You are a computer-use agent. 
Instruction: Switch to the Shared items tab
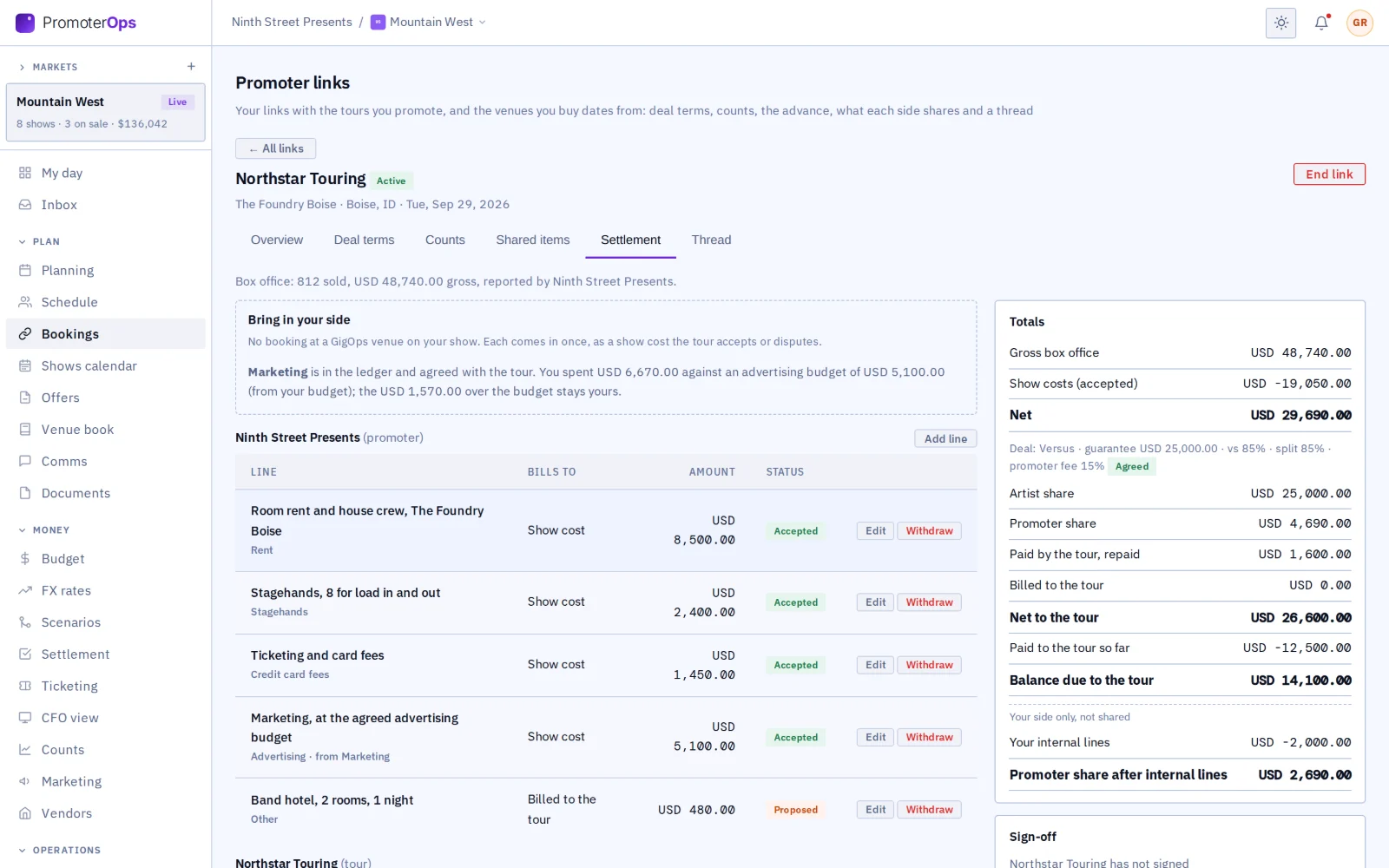(533, 240)
